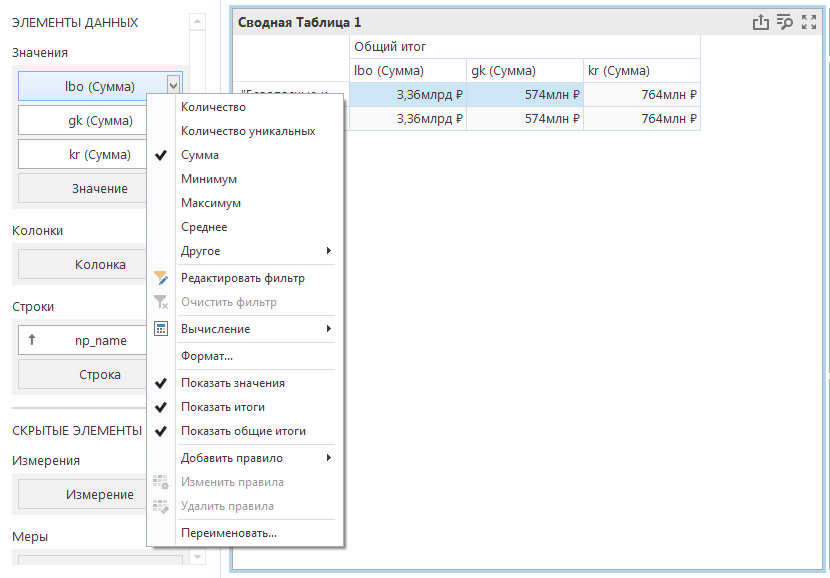Open Формат... dialog from menu
Viewport: 830px width, 578px height.
point(206,355)
